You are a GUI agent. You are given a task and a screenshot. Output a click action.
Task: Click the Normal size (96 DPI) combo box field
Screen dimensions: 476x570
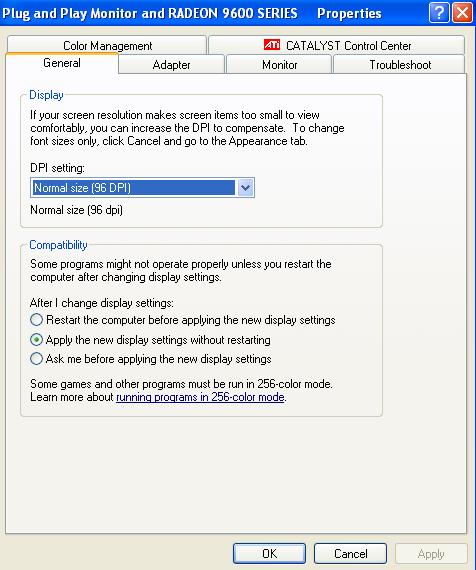(142, 188)
